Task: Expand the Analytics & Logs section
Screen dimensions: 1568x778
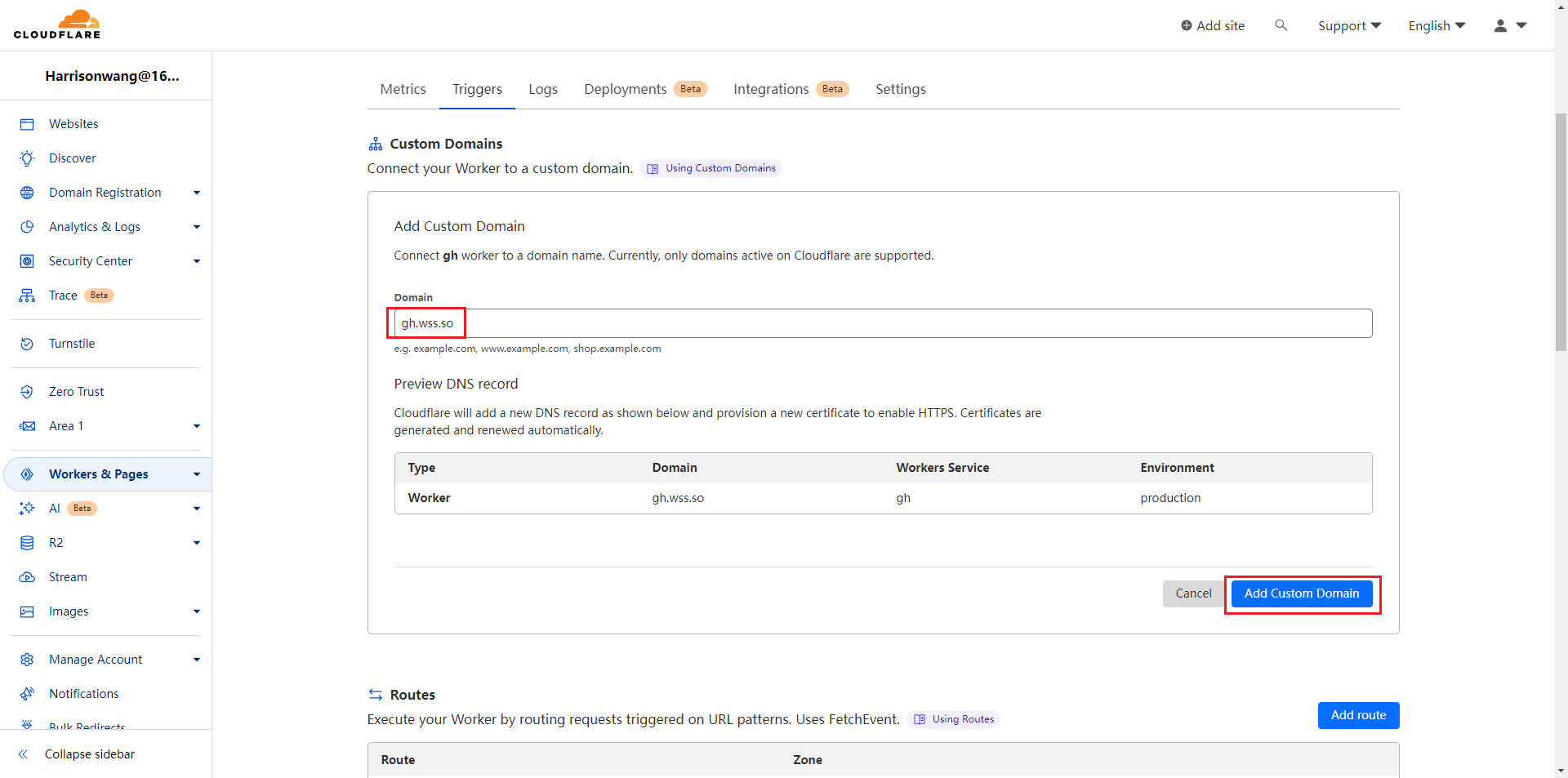Action: [x=196, y=227]
